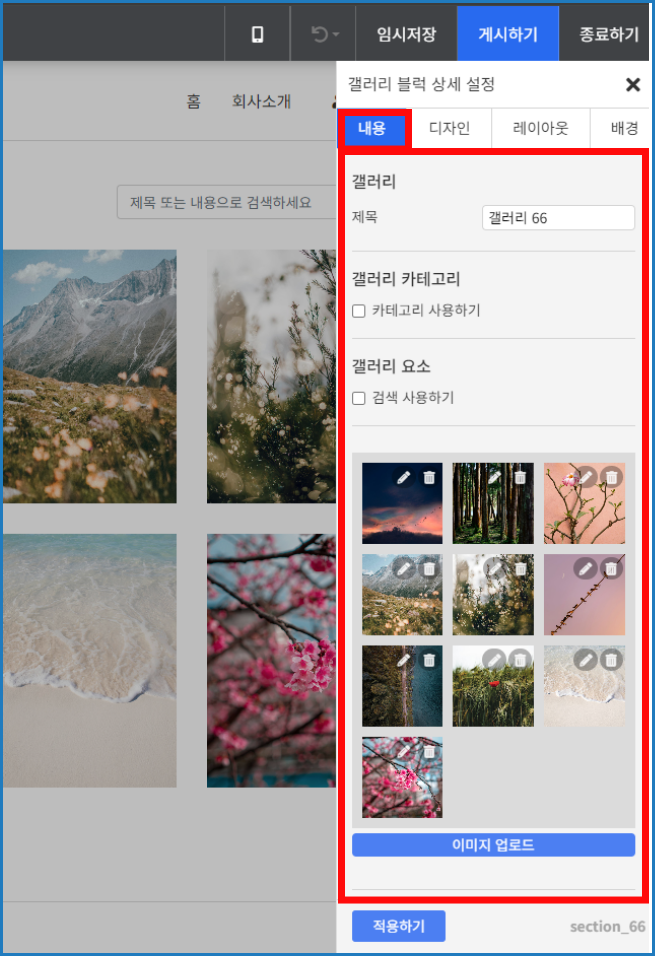Edit the red poppy field image

click(494, 660)
